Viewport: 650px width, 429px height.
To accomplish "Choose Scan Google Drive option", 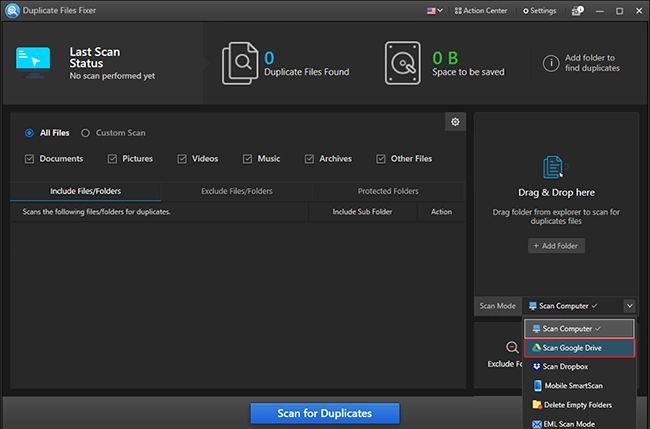I will [579, 348].
